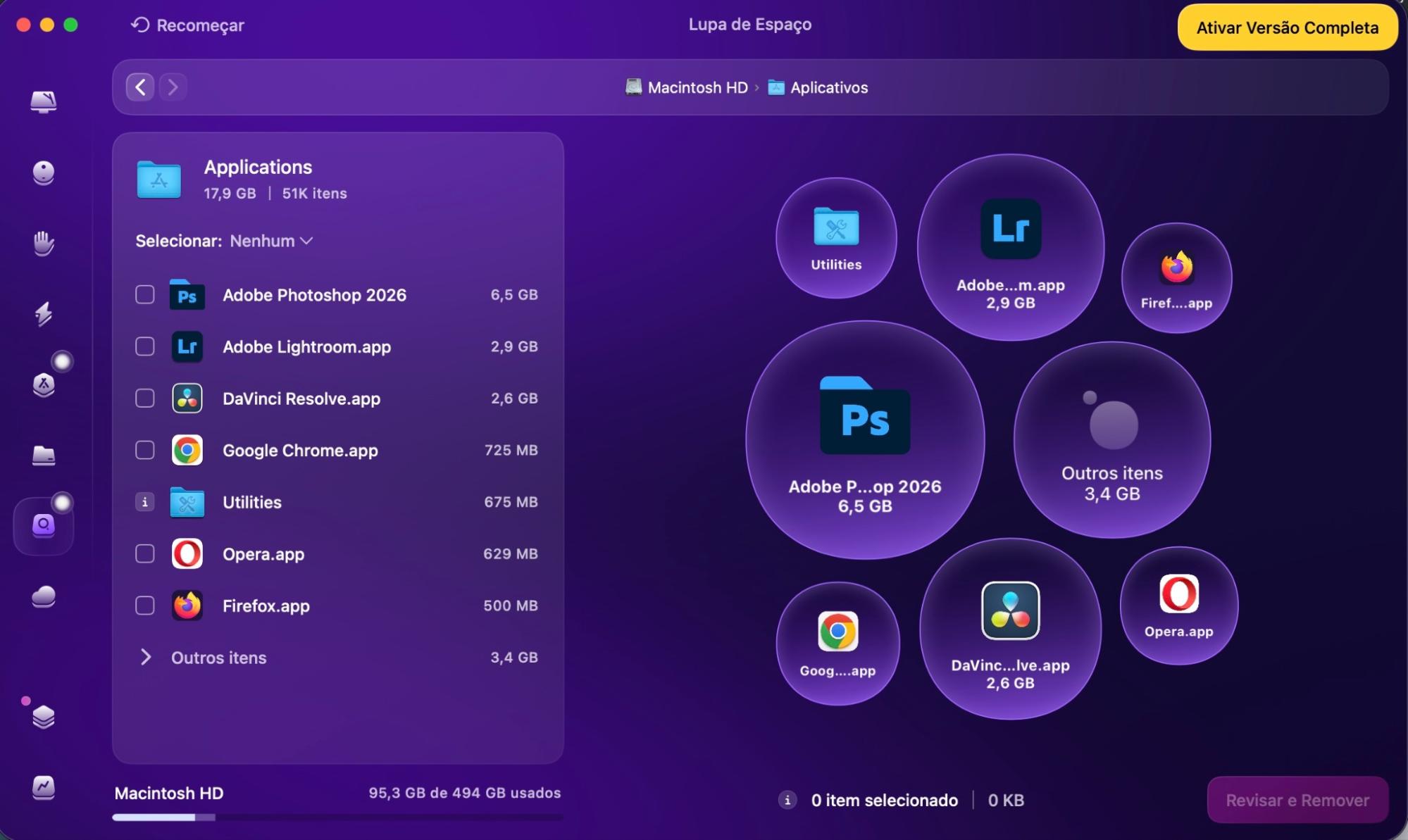Select the DaVinci Resolve.app row name

click(301, 399)
